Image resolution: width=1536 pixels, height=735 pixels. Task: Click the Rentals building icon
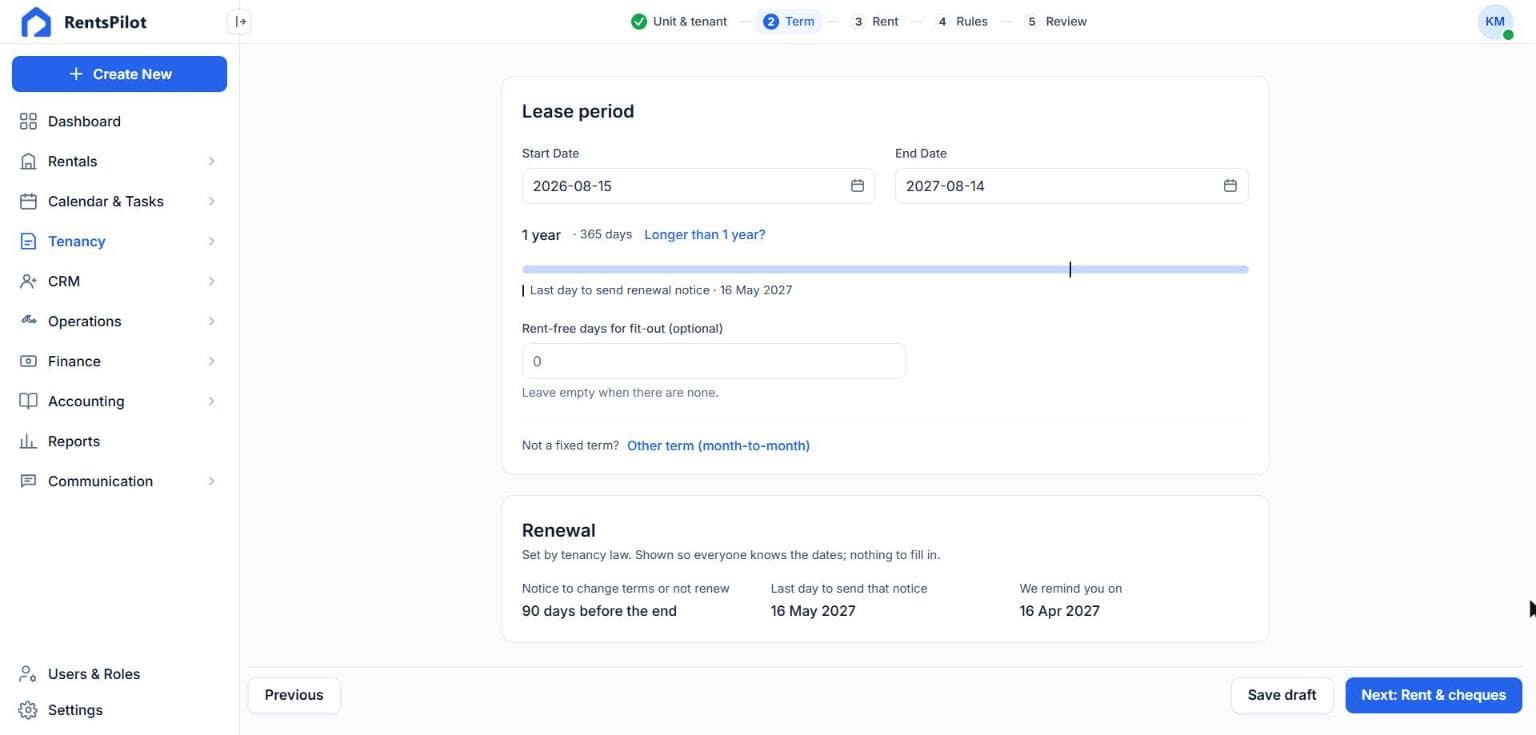[x=28, y=161]
